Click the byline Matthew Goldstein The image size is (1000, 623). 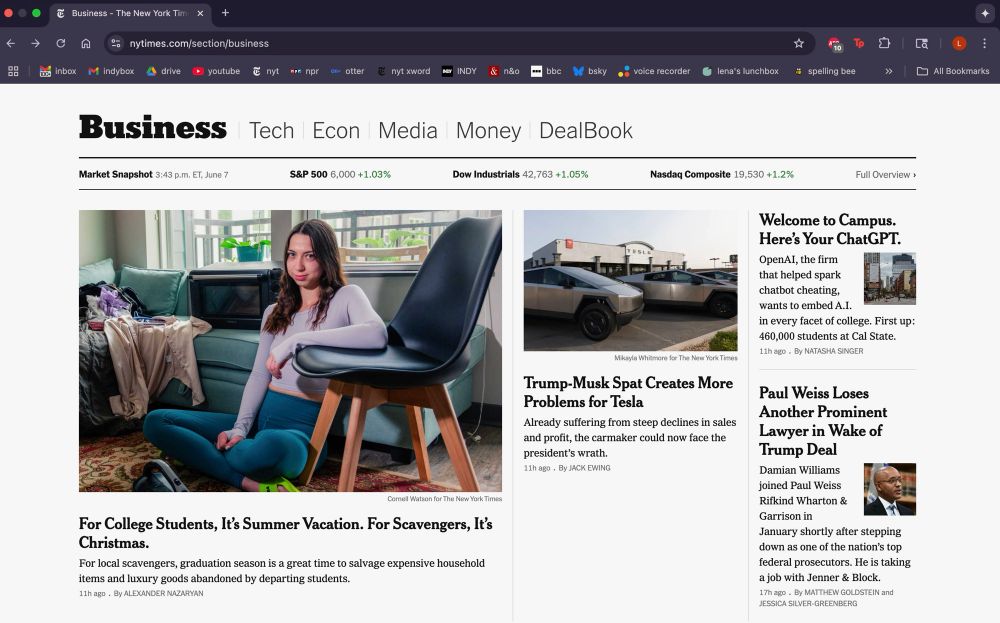(842, 592)
